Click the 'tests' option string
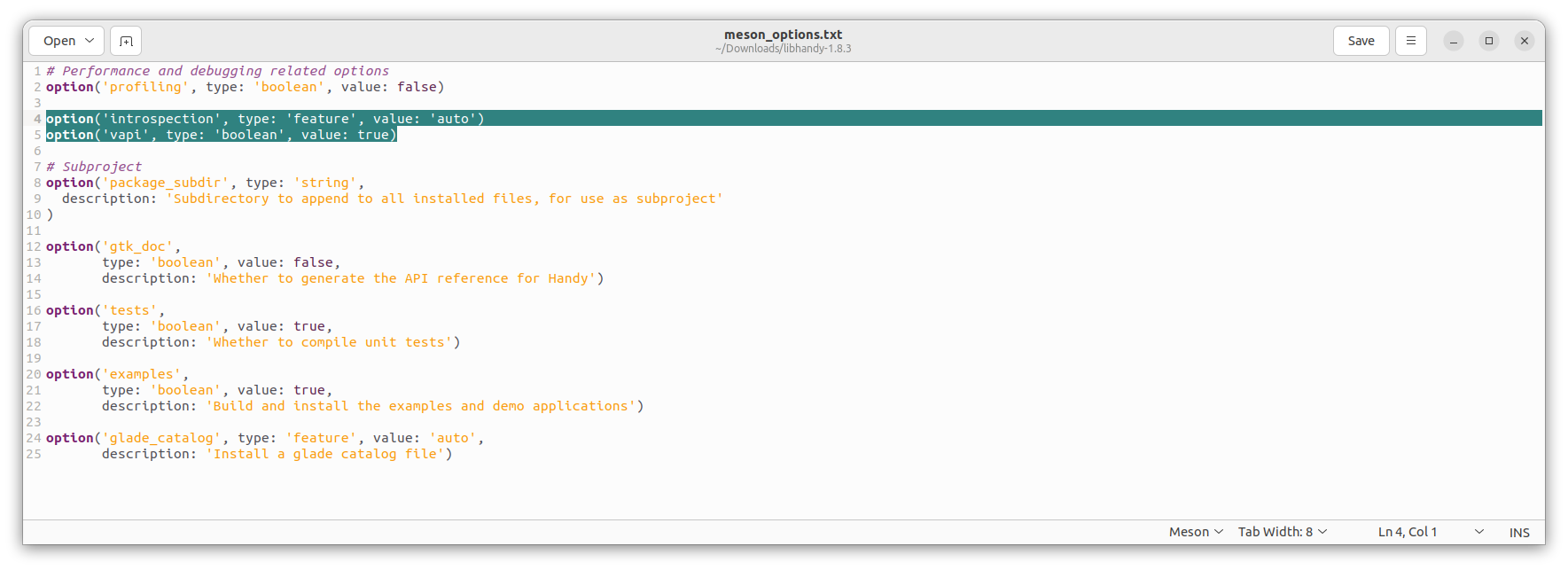 (130, 310)
